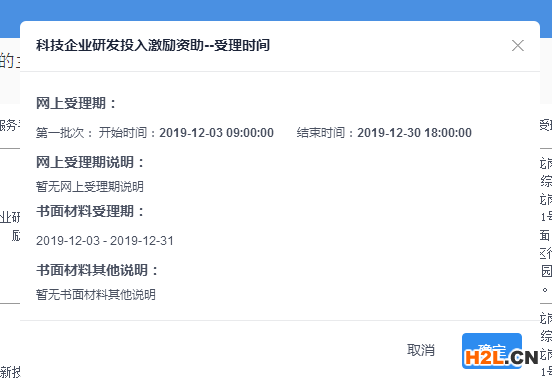The height and width of the screenshot is (380, 552).
Task: Select the dialog title 科技企业研发投入激励资助--受理时间
Action: coord(153,45)
